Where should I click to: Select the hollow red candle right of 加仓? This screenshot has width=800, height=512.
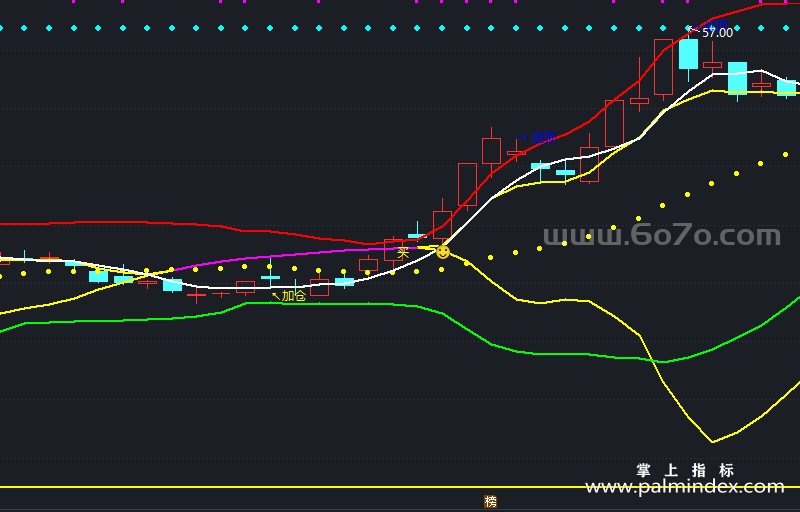pos(319,287)
